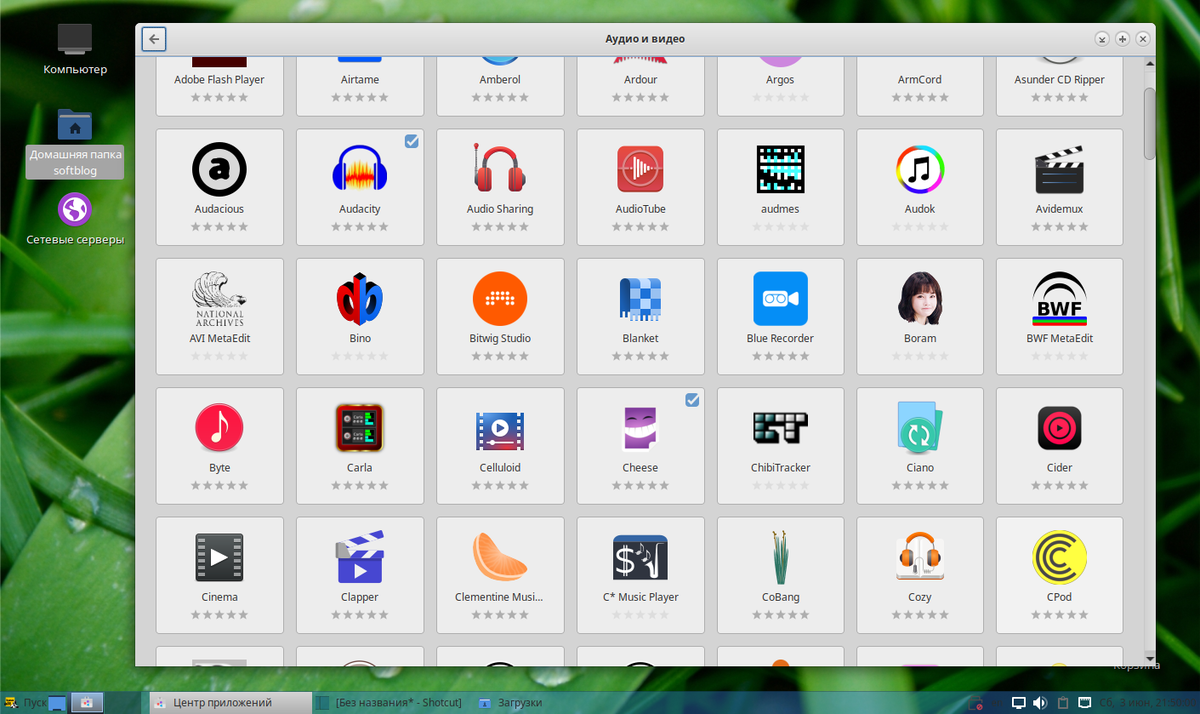The height and width of the screenshot is (714, 1200).
Task: Open the Сетевые серверы desktop icon
Action: (x=75, y=220)
